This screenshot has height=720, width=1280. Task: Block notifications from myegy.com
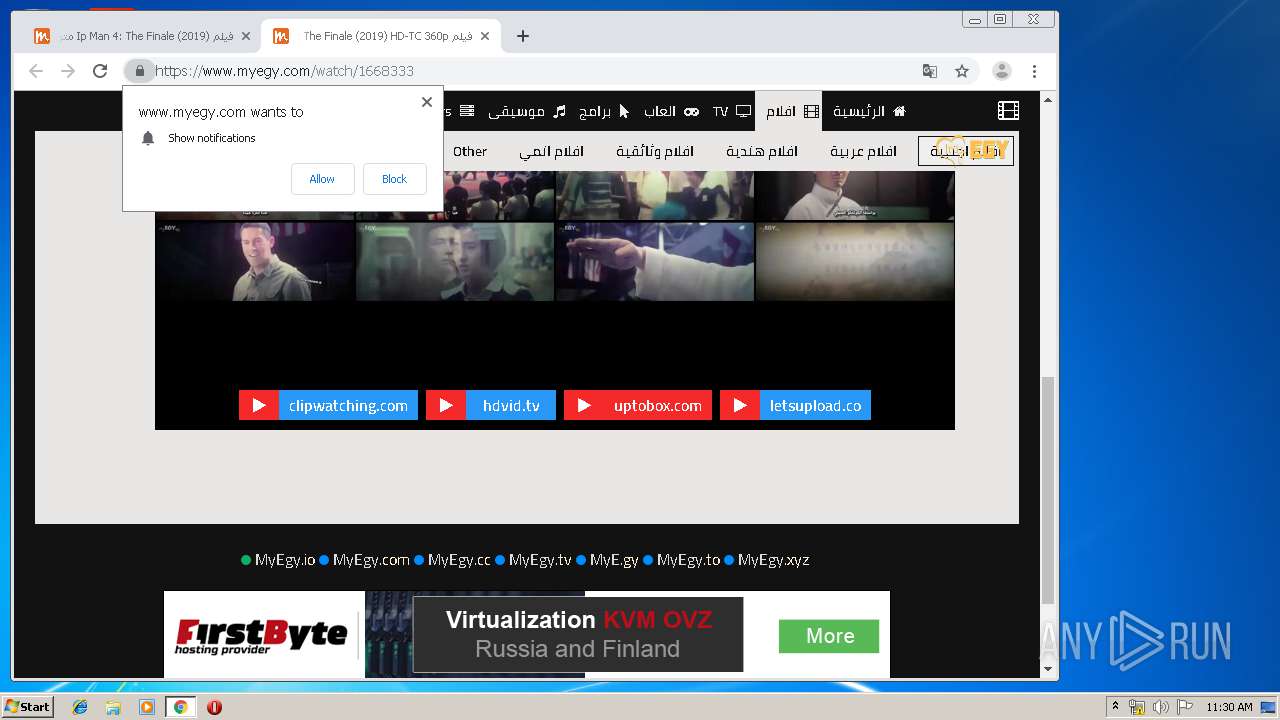coord(395,179)
